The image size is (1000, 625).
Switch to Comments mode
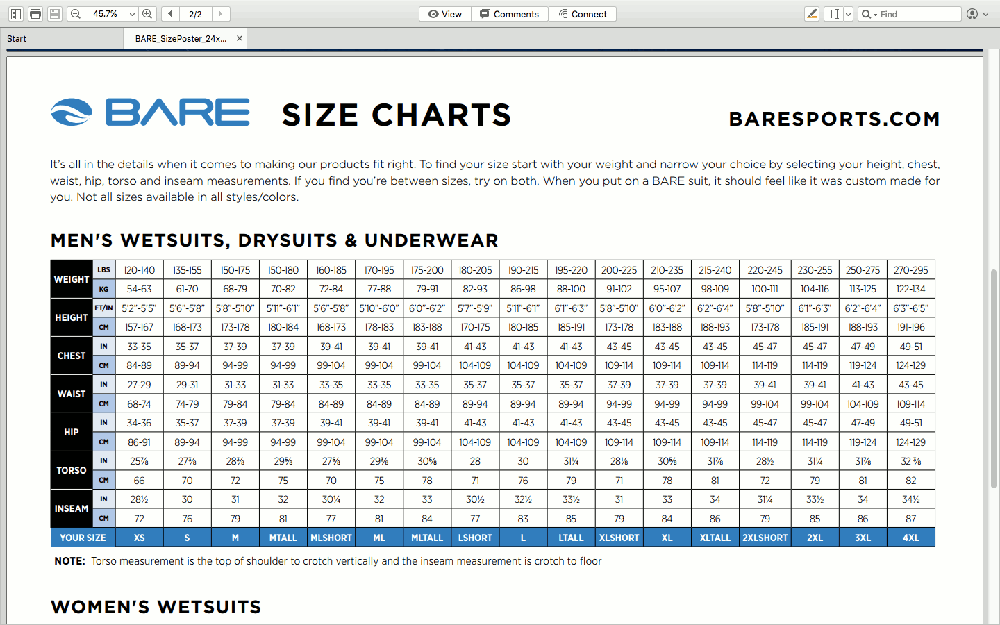tap(509, 14)
